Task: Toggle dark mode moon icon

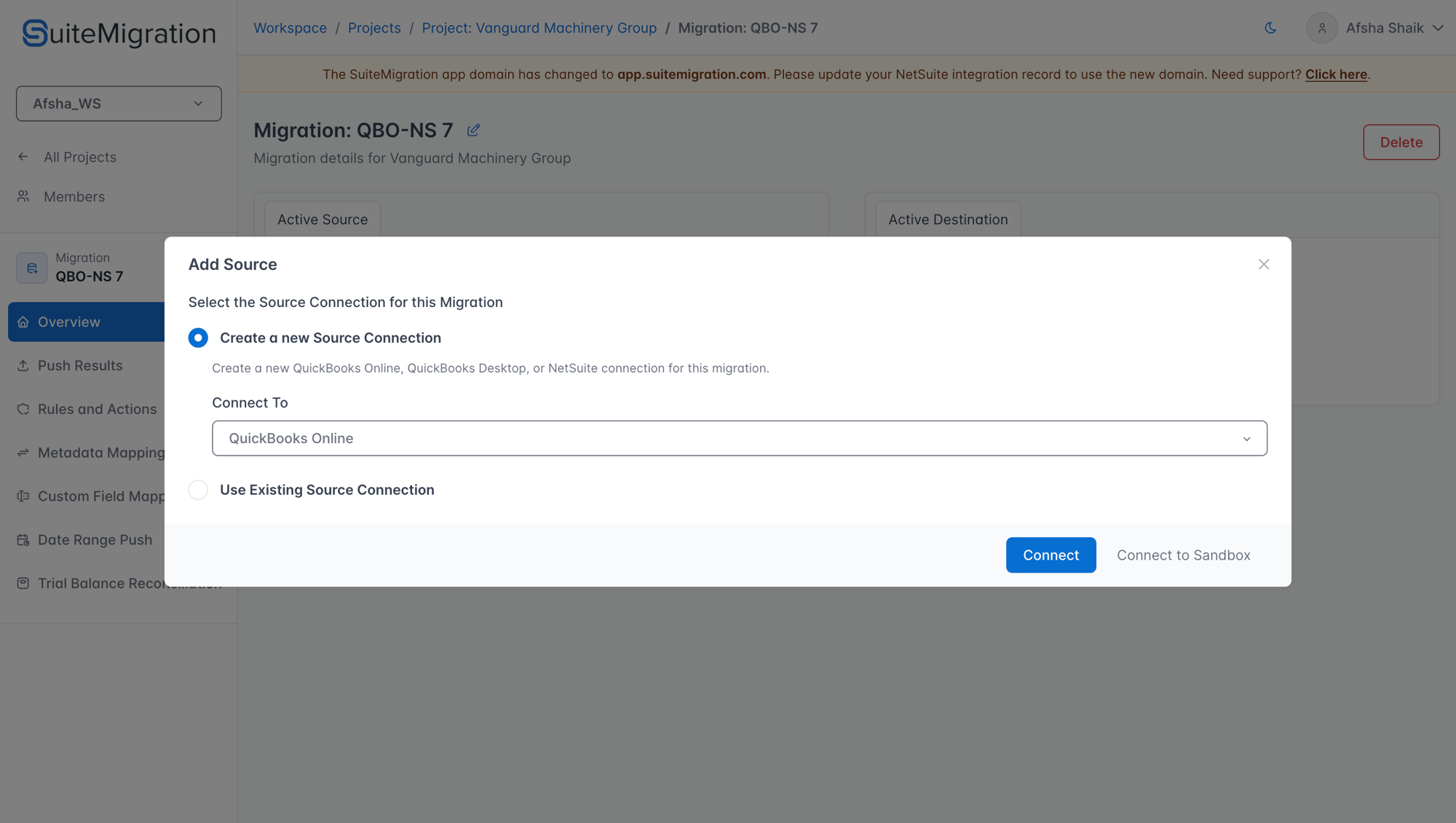Action: coord(1270,28)
